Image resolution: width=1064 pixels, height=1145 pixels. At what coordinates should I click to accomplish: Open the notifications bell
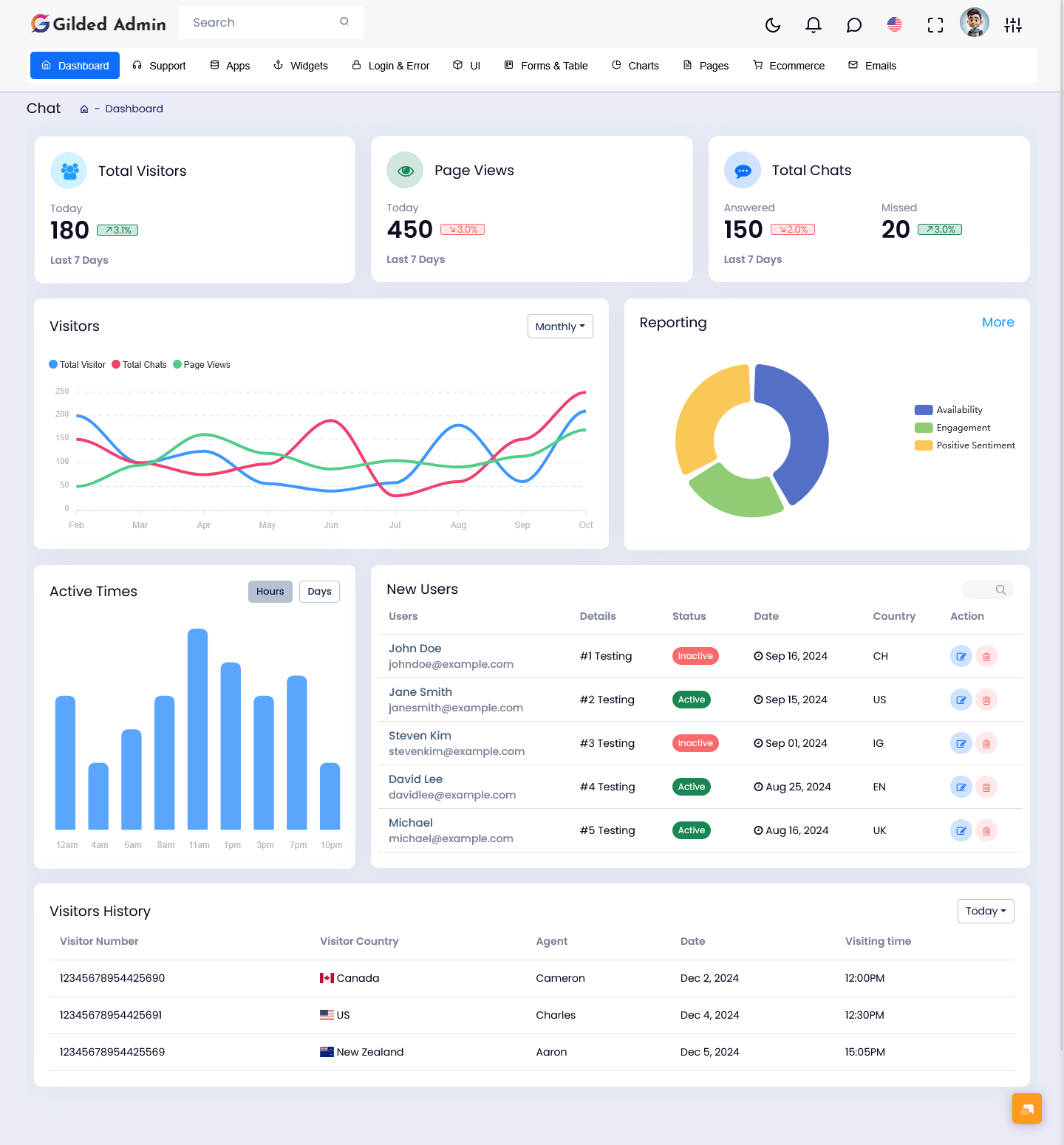click(x=814, y=25)
